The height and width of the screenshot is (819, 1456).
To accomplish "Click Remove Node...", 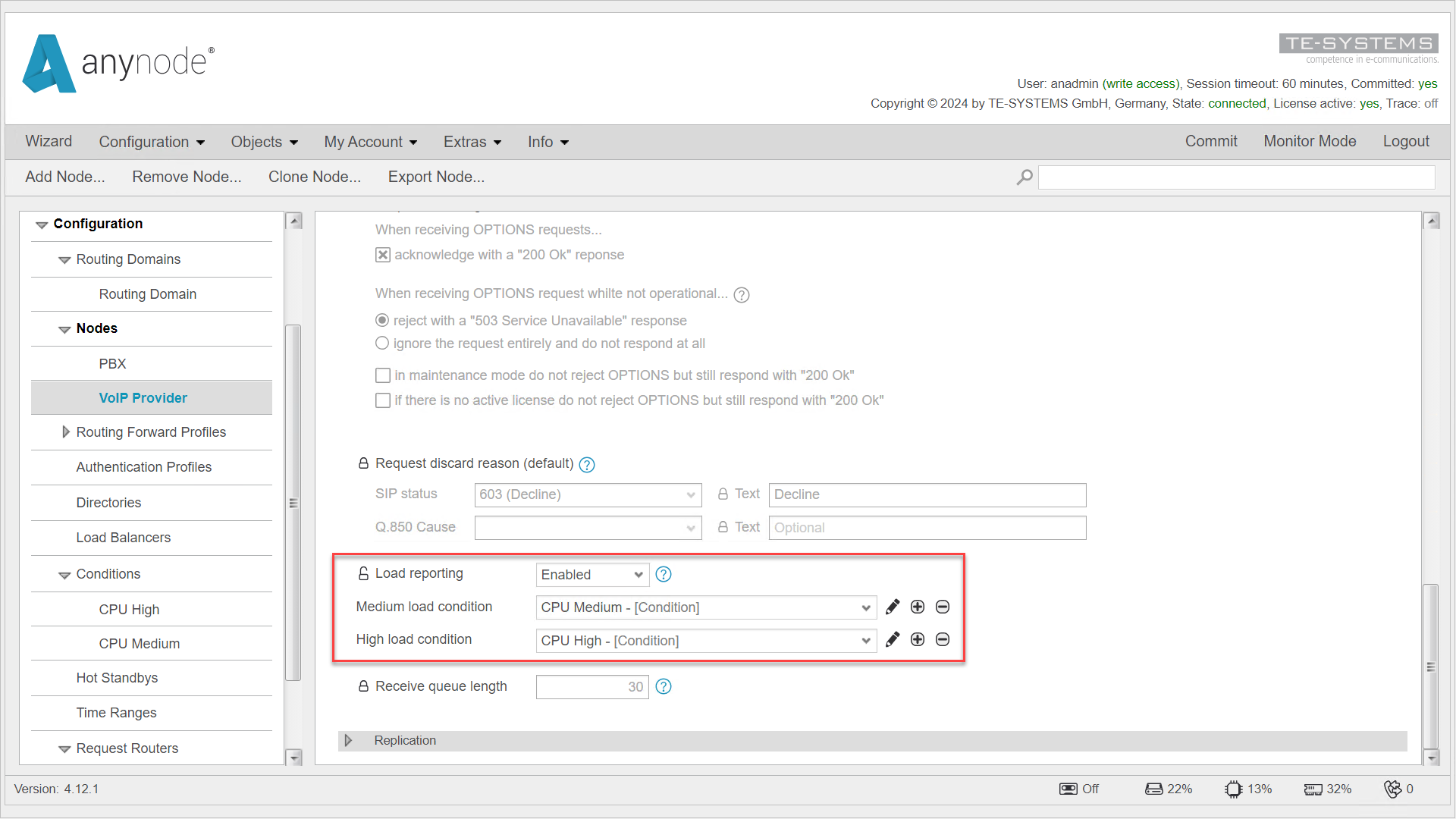I will tap(187, 177).
